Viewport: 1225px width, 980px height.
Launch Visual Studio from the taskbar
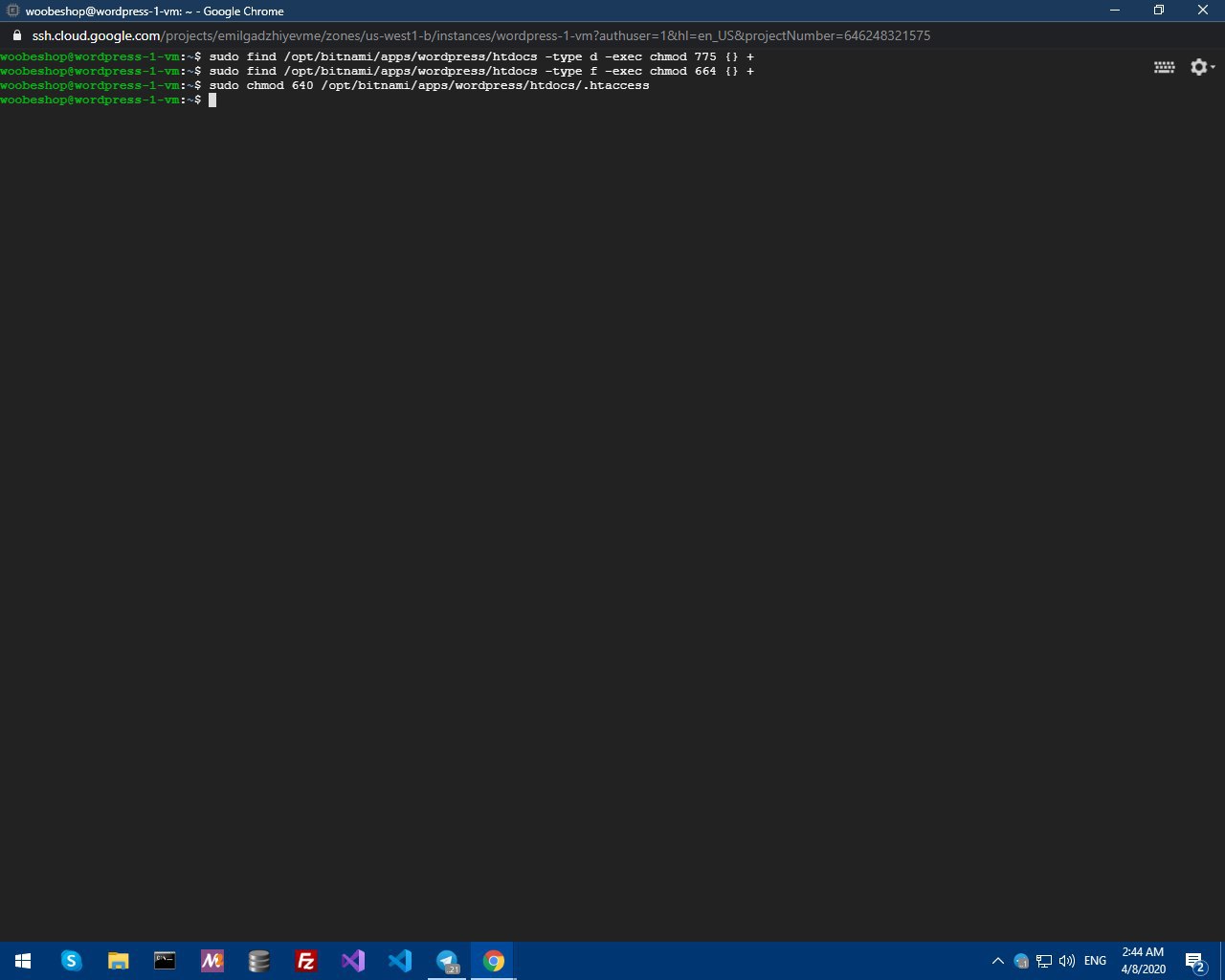pyautogui.click(x=352, y=961)
